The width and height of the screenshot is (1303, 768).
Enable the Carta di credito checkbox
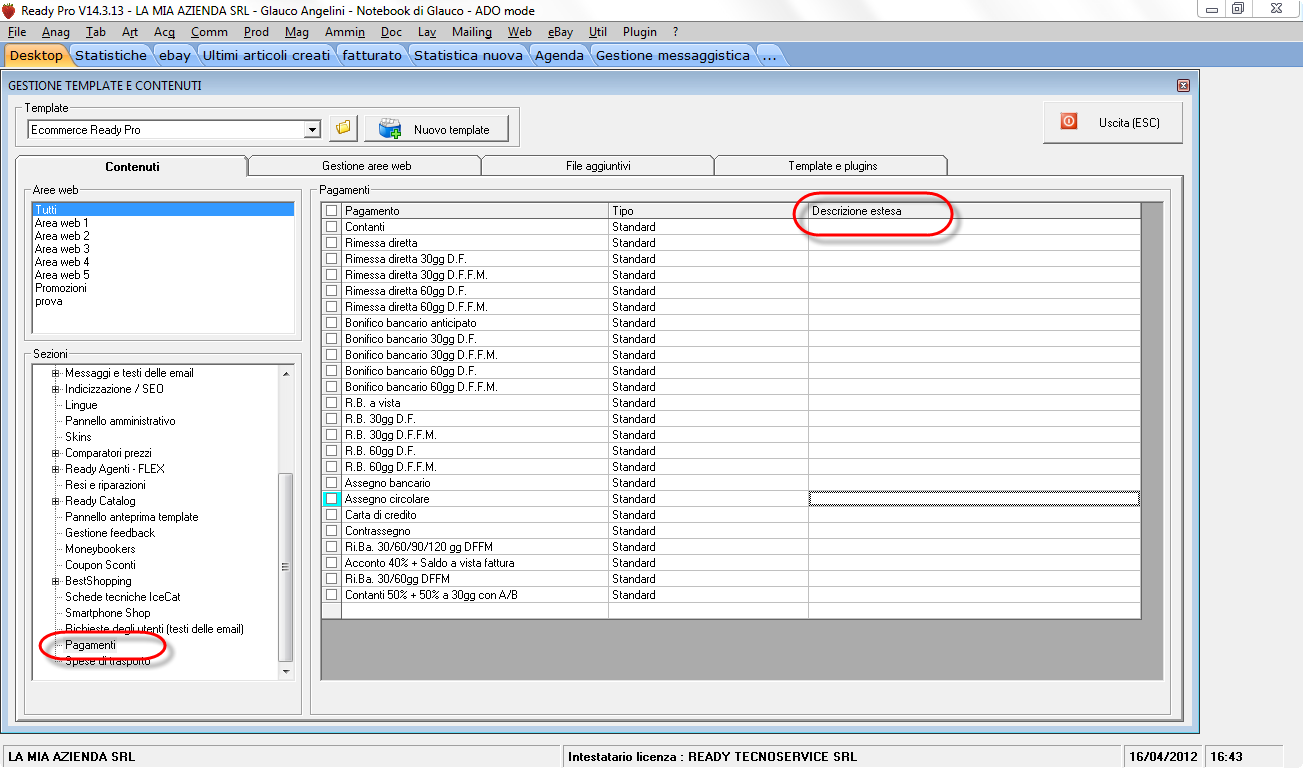coord(331,515)
